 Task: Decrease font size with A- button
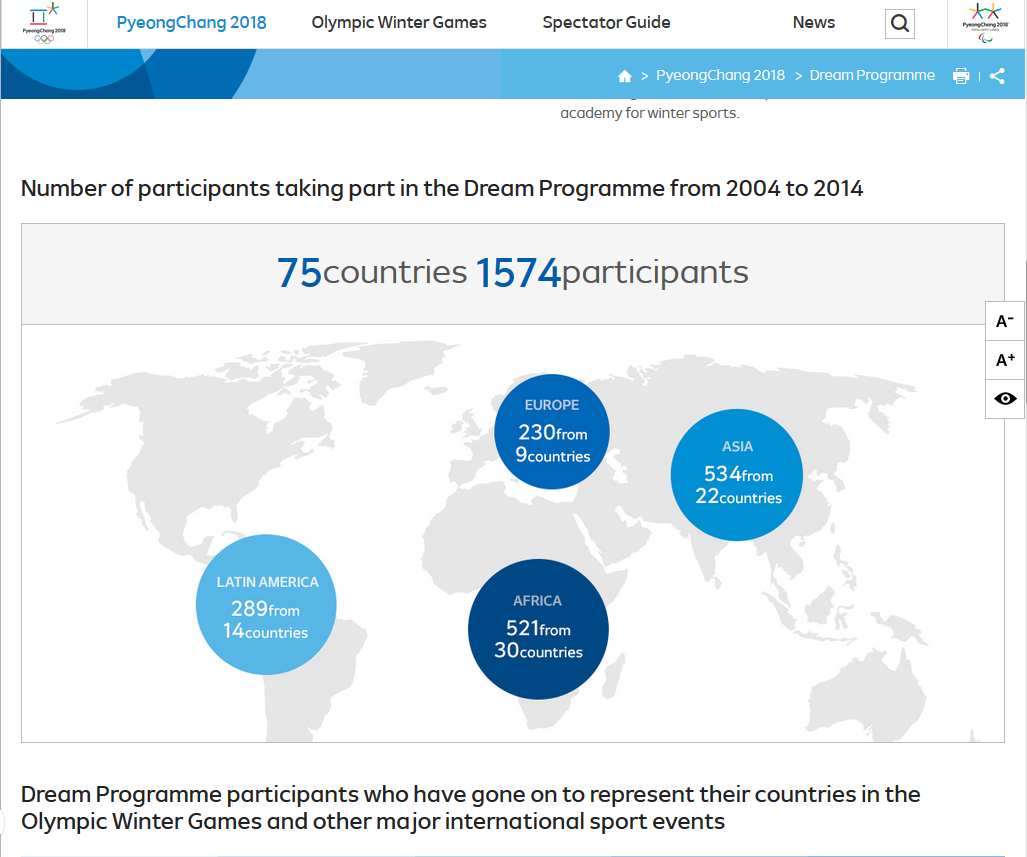tap(1005, 321)
